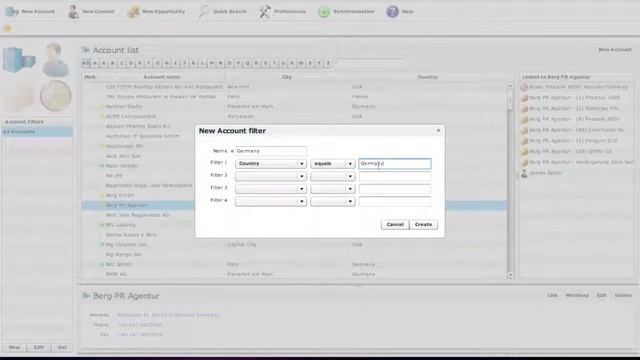Start Synchronization using the green icon
This screenshot has width=640, height=360.
[324, 11]
